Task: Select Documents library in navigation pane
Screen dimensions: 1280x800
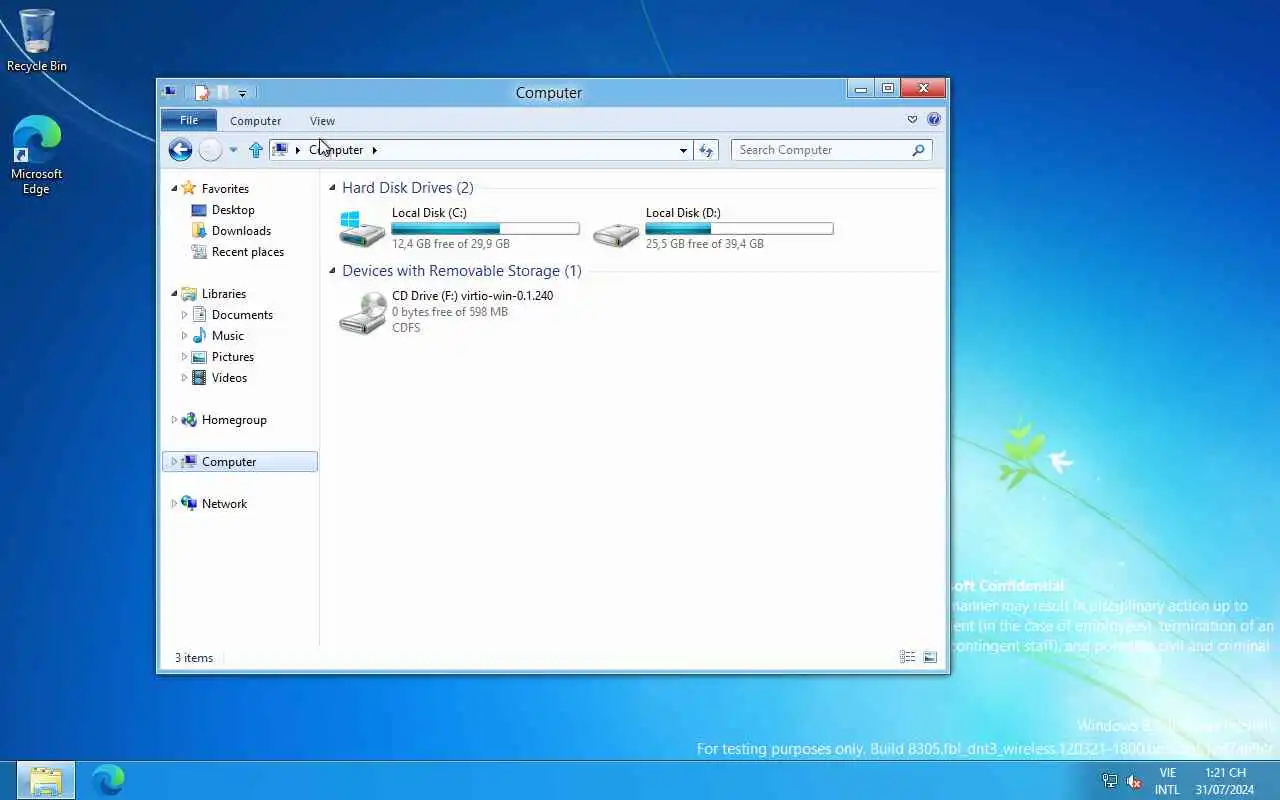Action: pyautogui.click(x=242, y=315)
